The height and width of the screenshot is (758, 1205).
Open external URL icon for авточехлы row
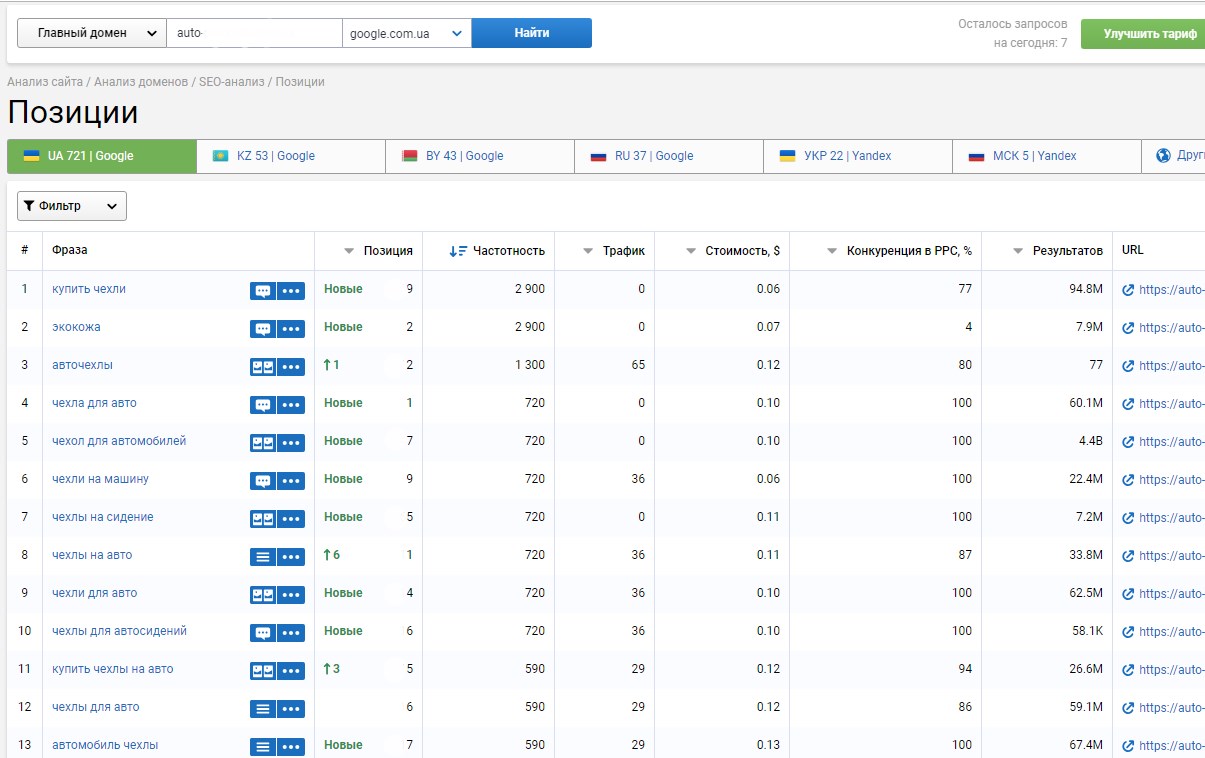coord(1128,366)
